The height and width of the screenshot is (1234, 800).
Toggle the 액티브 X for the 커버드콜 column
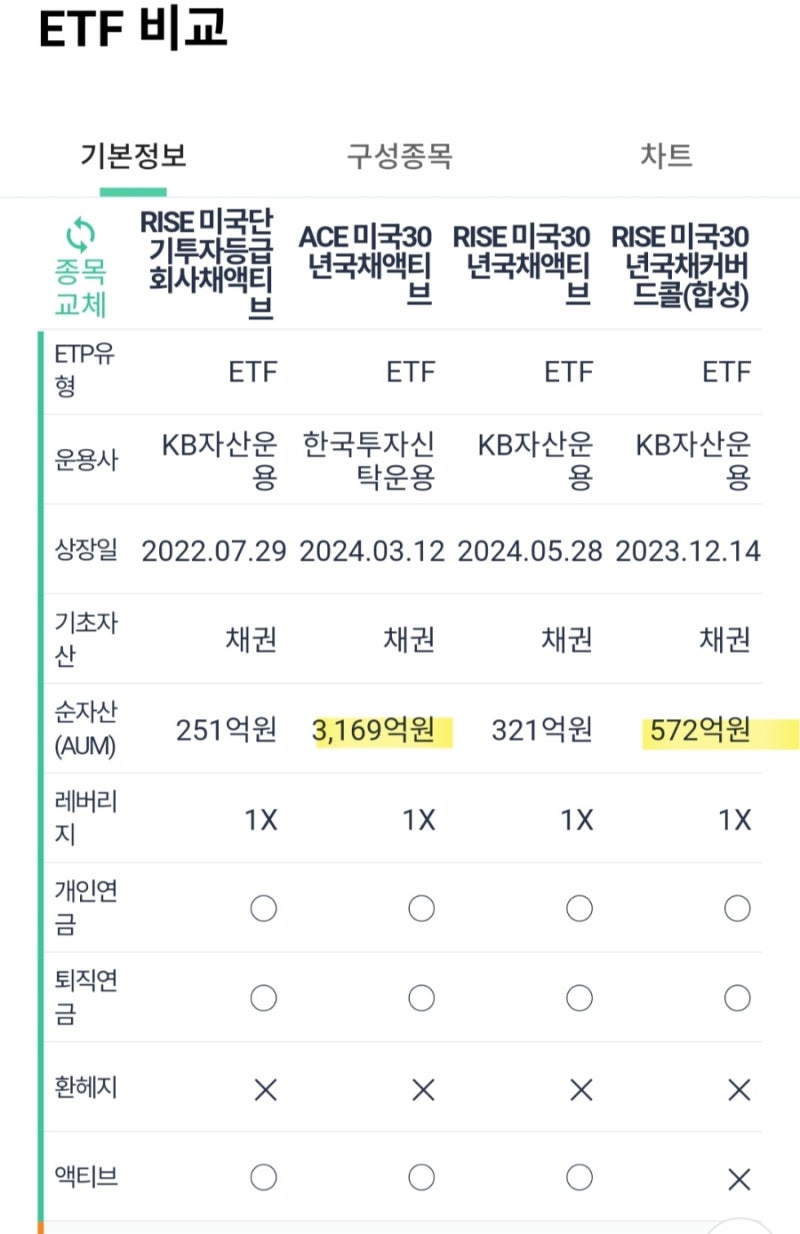click(737, 1177)
